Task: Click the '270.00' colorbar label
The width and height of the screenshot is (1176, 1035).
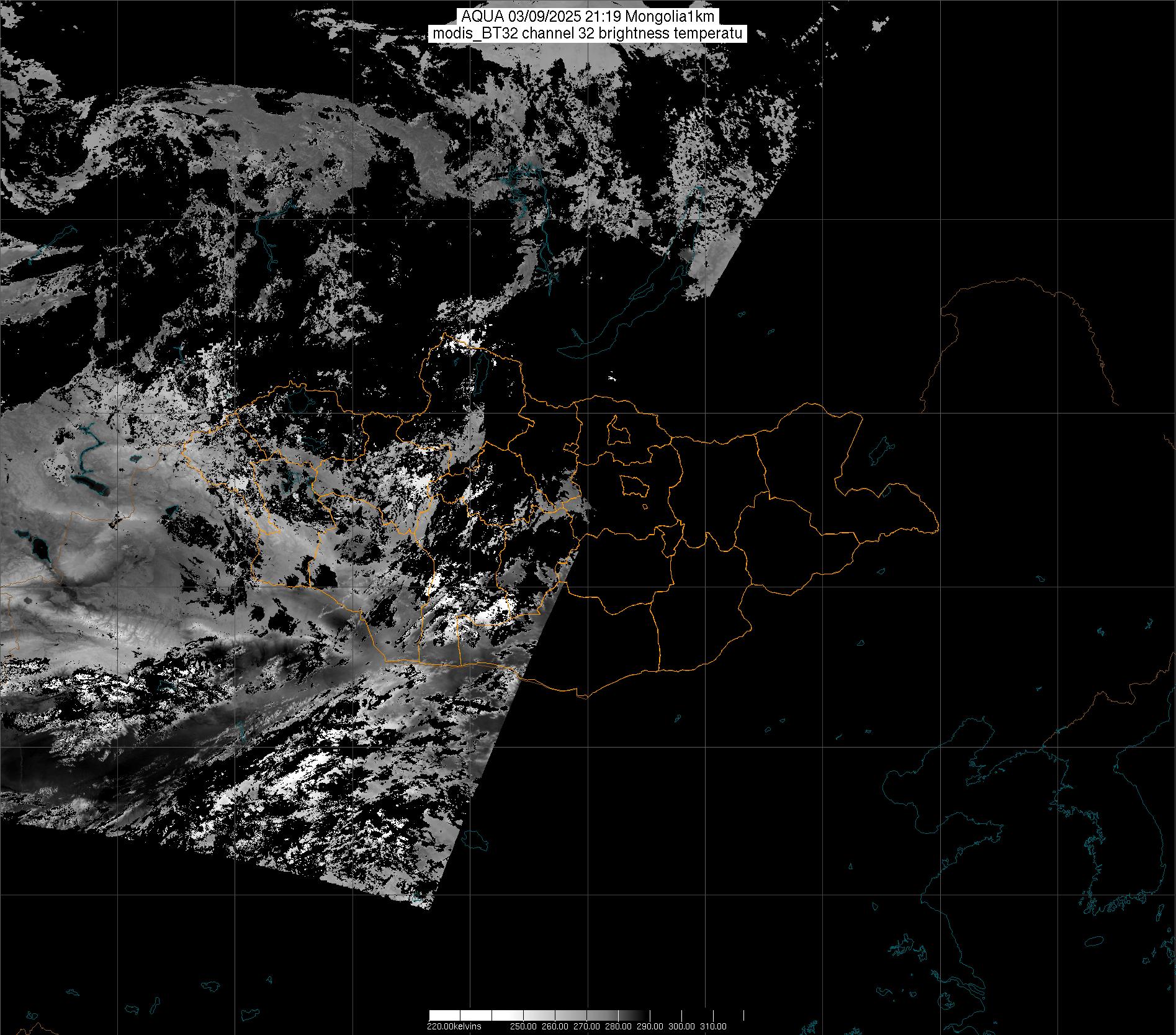Action: [586, 1026]
